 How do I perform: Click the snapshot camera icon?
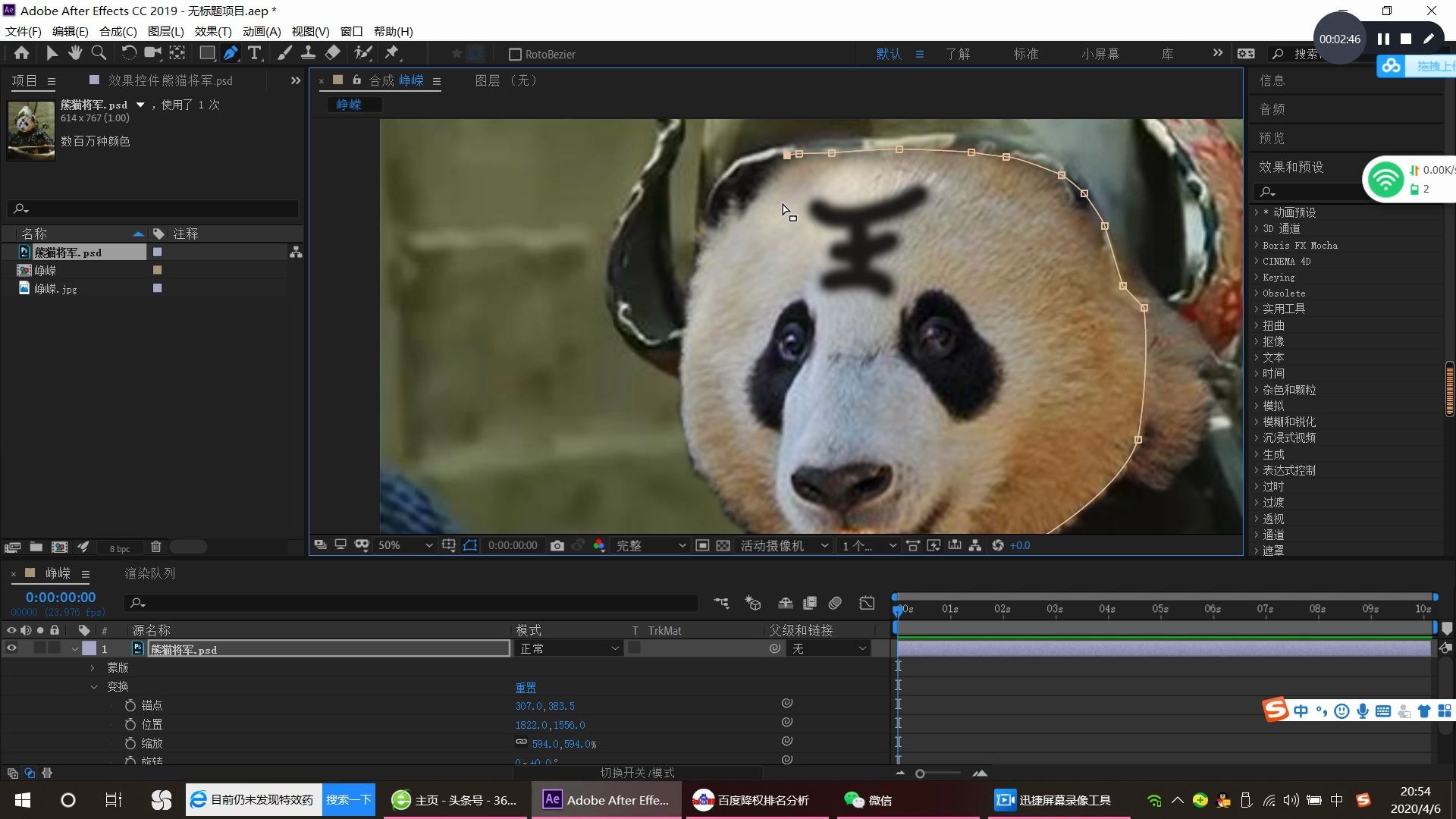pyautogui.click(x=557, y=545)
